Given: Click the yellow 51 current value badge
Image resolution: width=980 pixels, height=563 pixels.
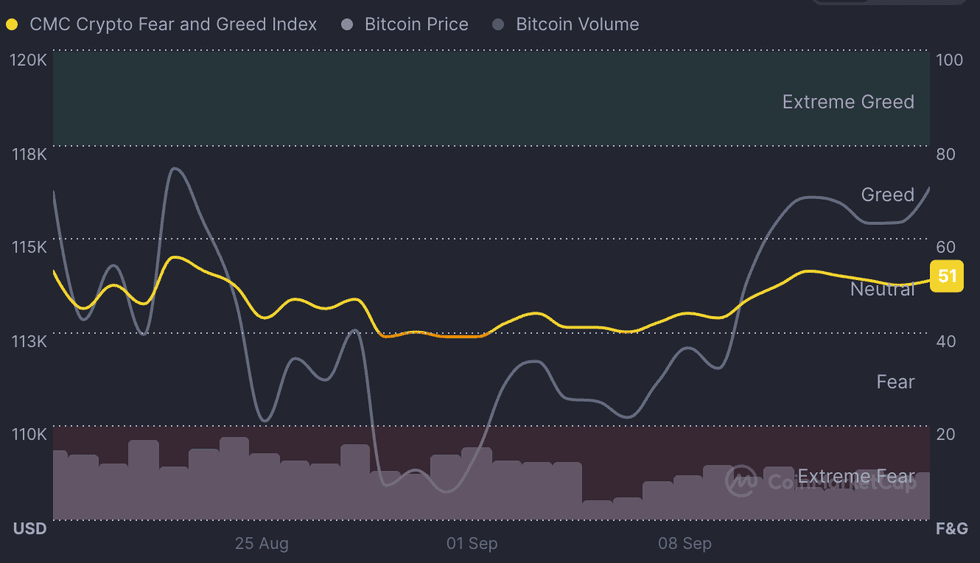Looking at the screenshot, I should (x=946, y=276).
